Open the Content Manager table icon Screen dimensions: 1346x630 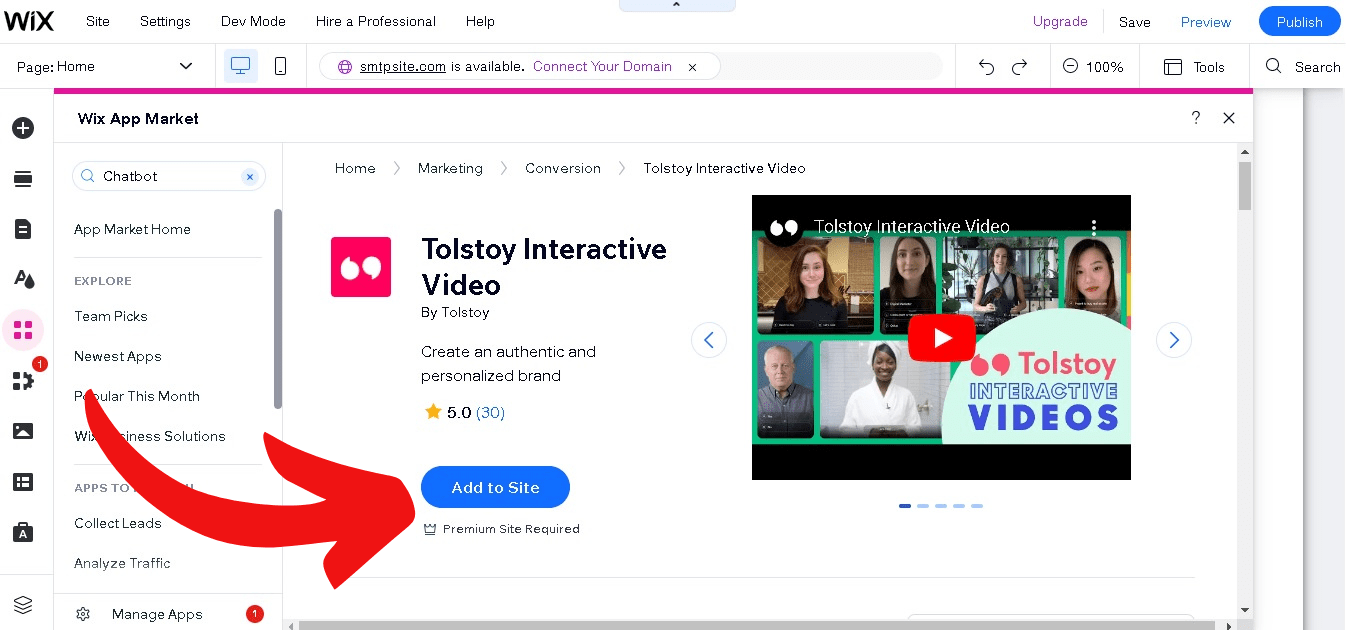(x=23, y=482)
